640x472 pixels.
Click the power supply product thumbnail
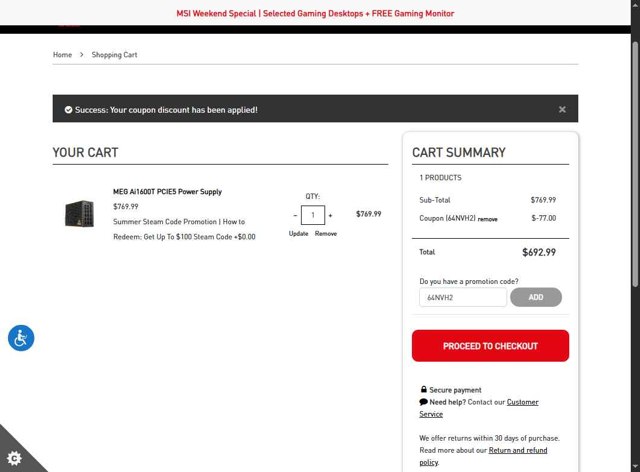point(80,214)
